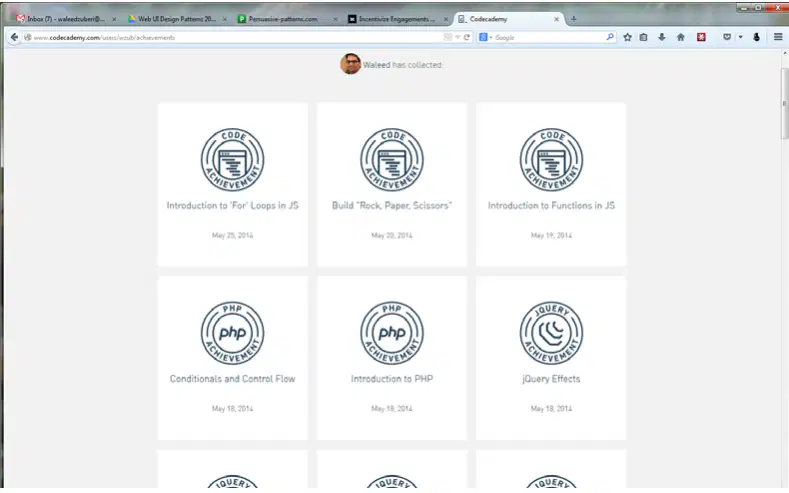789x493 pixels.
Task: Open 'Build "Rock, Paper, Scissors"' title
Action: 391,205
